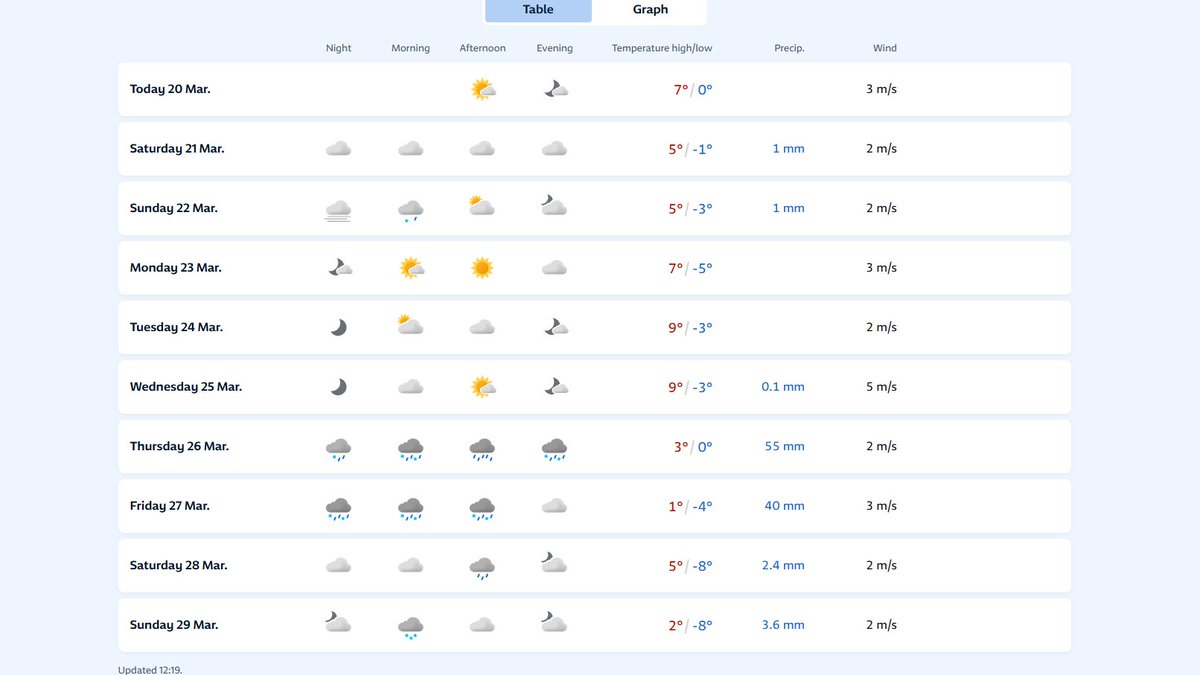This screenshot has width=1200, height=675.
Task: Click the 55 mm precipitation value
Action: coord(785,446)
